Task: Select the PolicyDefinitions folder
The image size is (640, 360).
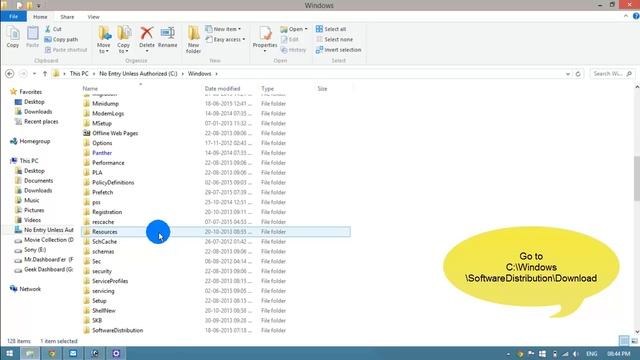Action: pyautogui.click(x=113, y=182)
